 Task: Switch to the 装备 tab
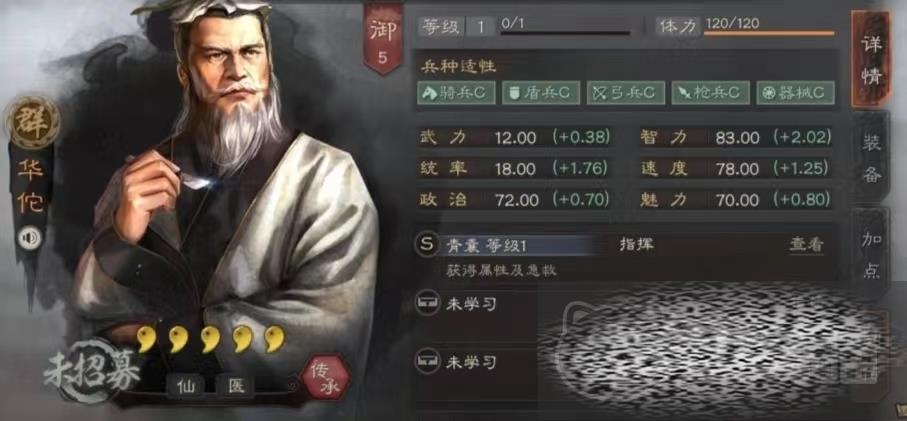point(871,157)
